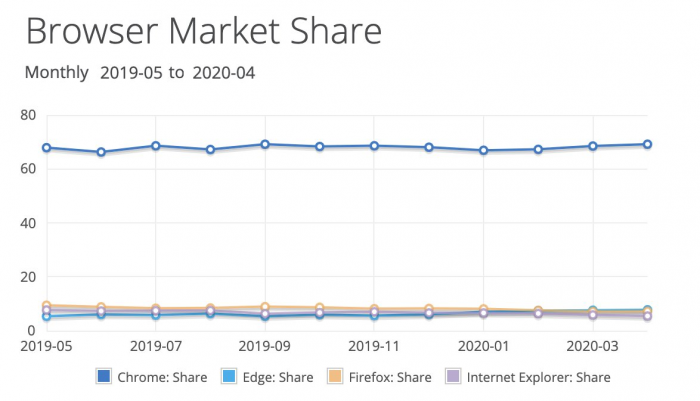Screen dimensions: 700x401
Task: Click the 'Browser Market Share' chart title
Action: pos(203,30)
